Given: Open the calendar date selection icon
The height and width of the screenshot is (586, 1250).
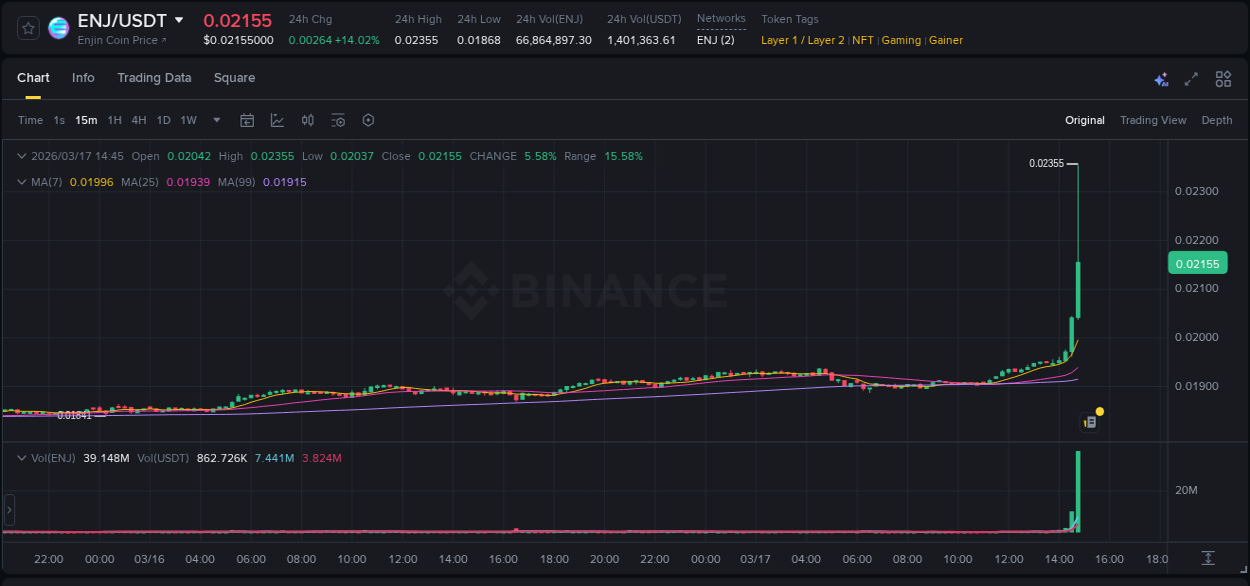Looking at the screenshot, I should point(247,119).
